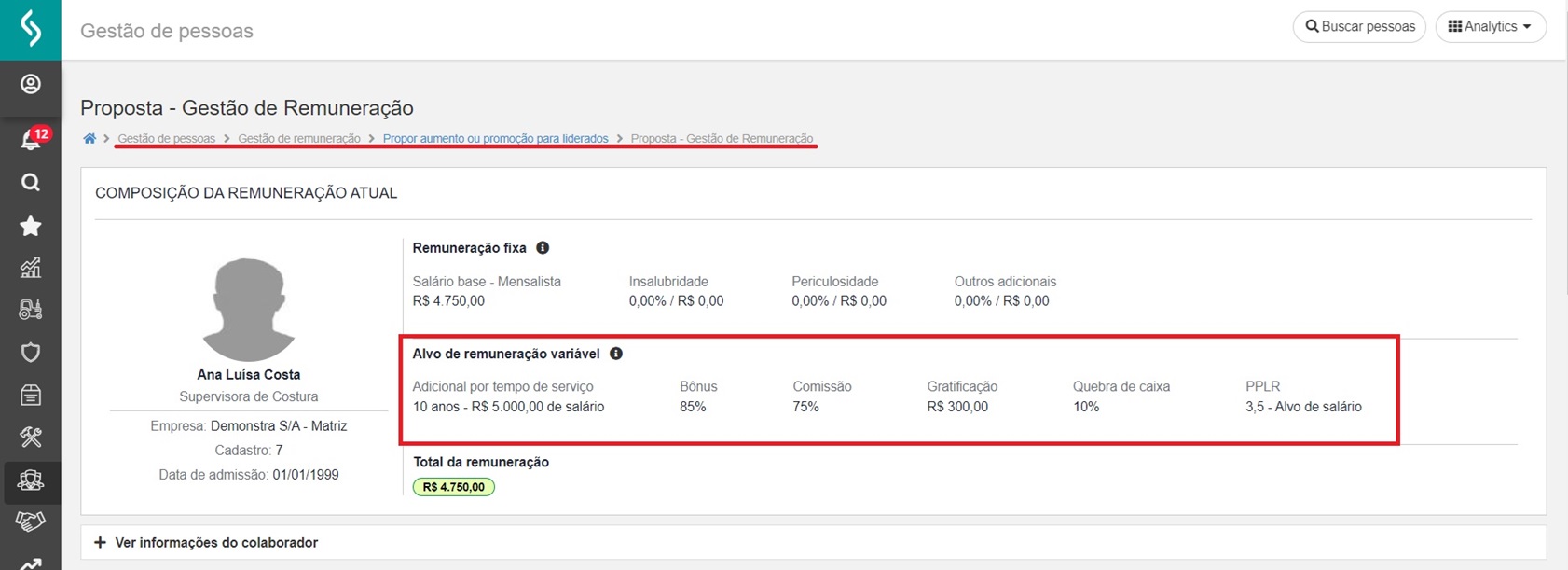This screenshot has width=1568, height=570.
Task: Open the Analytics dropdown menu
Action: [1490, 27]
